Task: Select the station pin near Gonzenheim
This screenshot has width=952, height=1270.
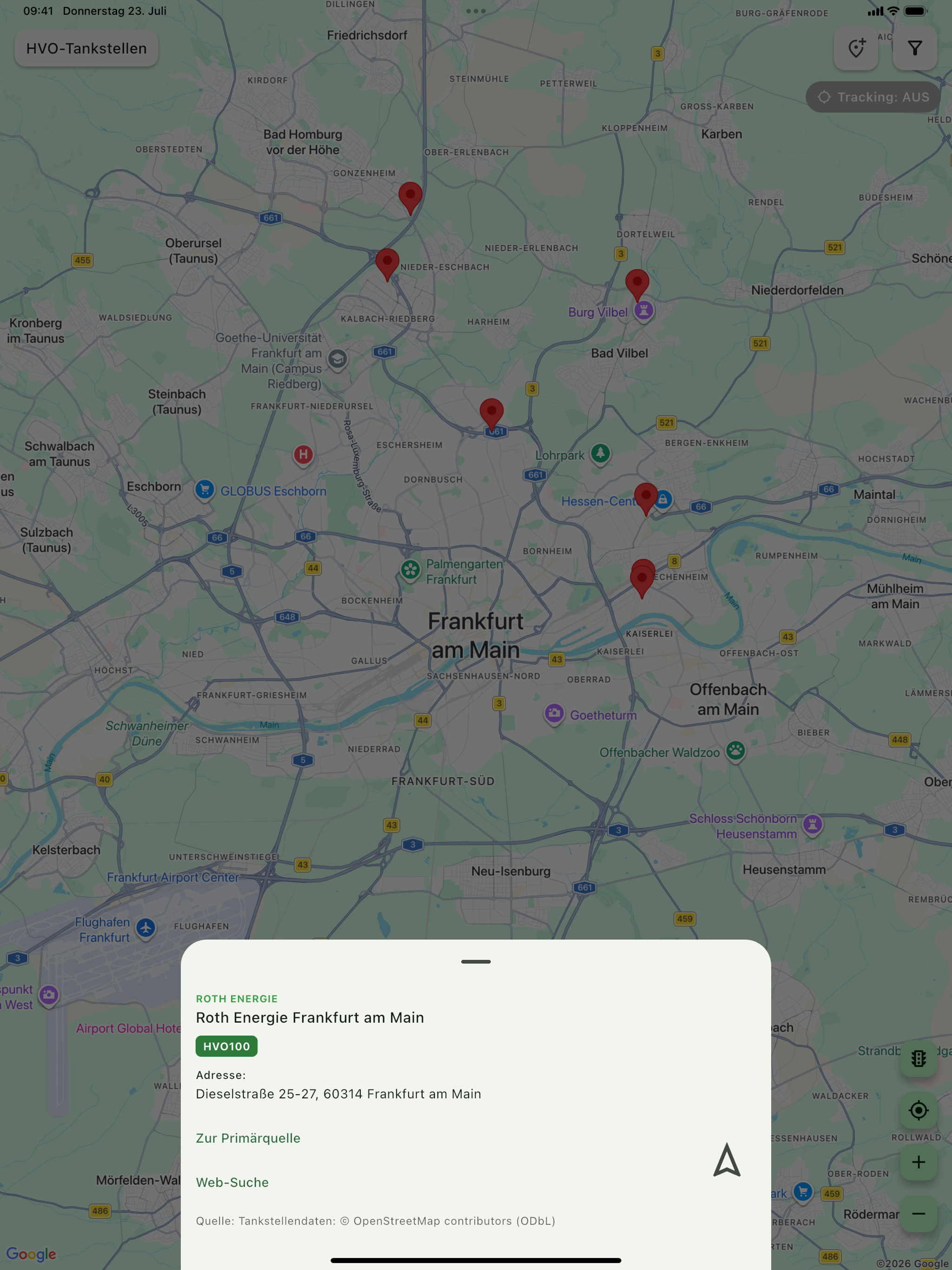Action: tap(410, 198)
